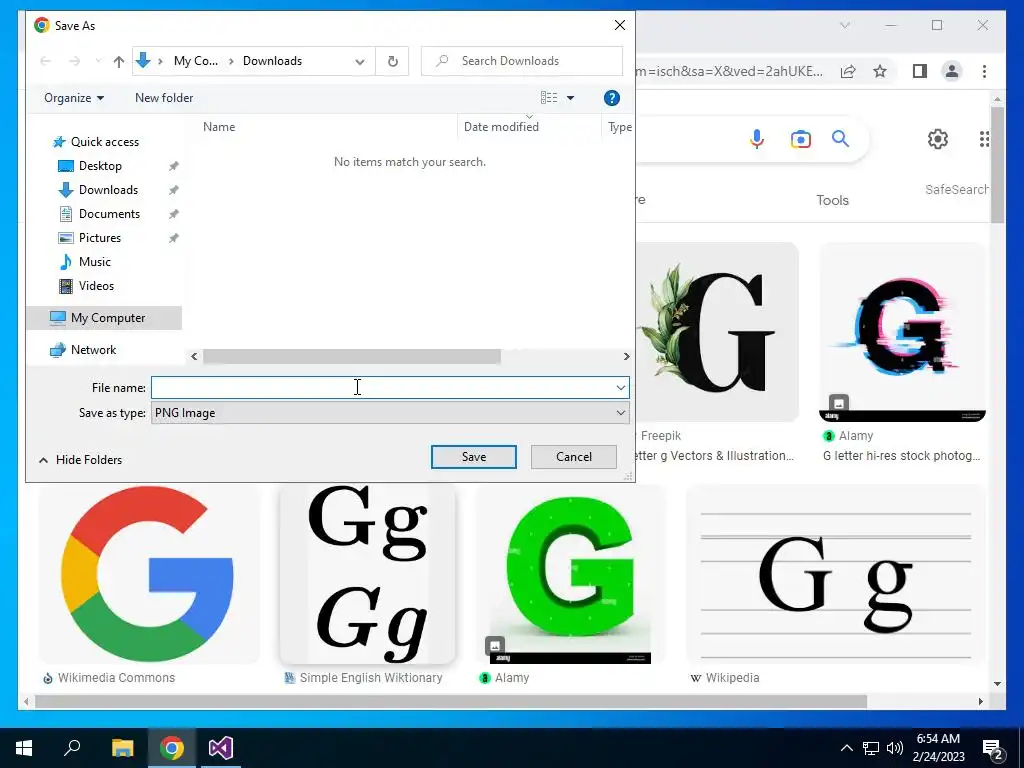Screen dimensions: 1024x768
Task: Open the Wikipedia G g image
Action: tap(835, 575)
